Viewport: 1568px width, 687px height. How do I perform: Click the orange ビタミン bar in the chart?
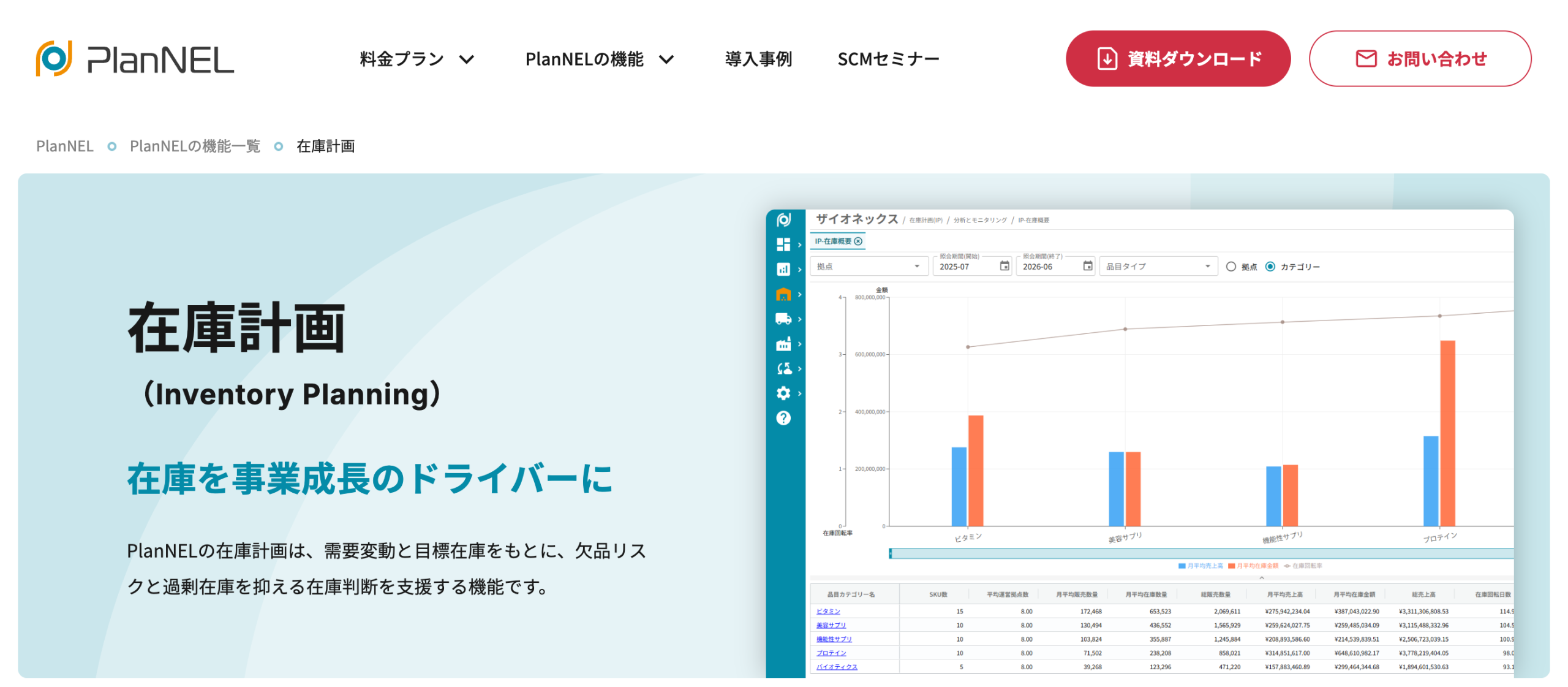976,471
